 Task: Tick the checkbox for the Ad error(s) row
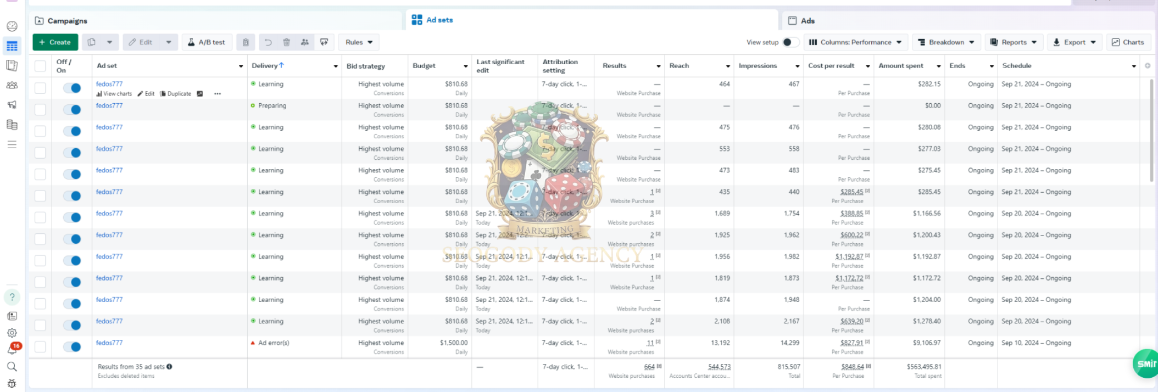(x=40, y=346)
